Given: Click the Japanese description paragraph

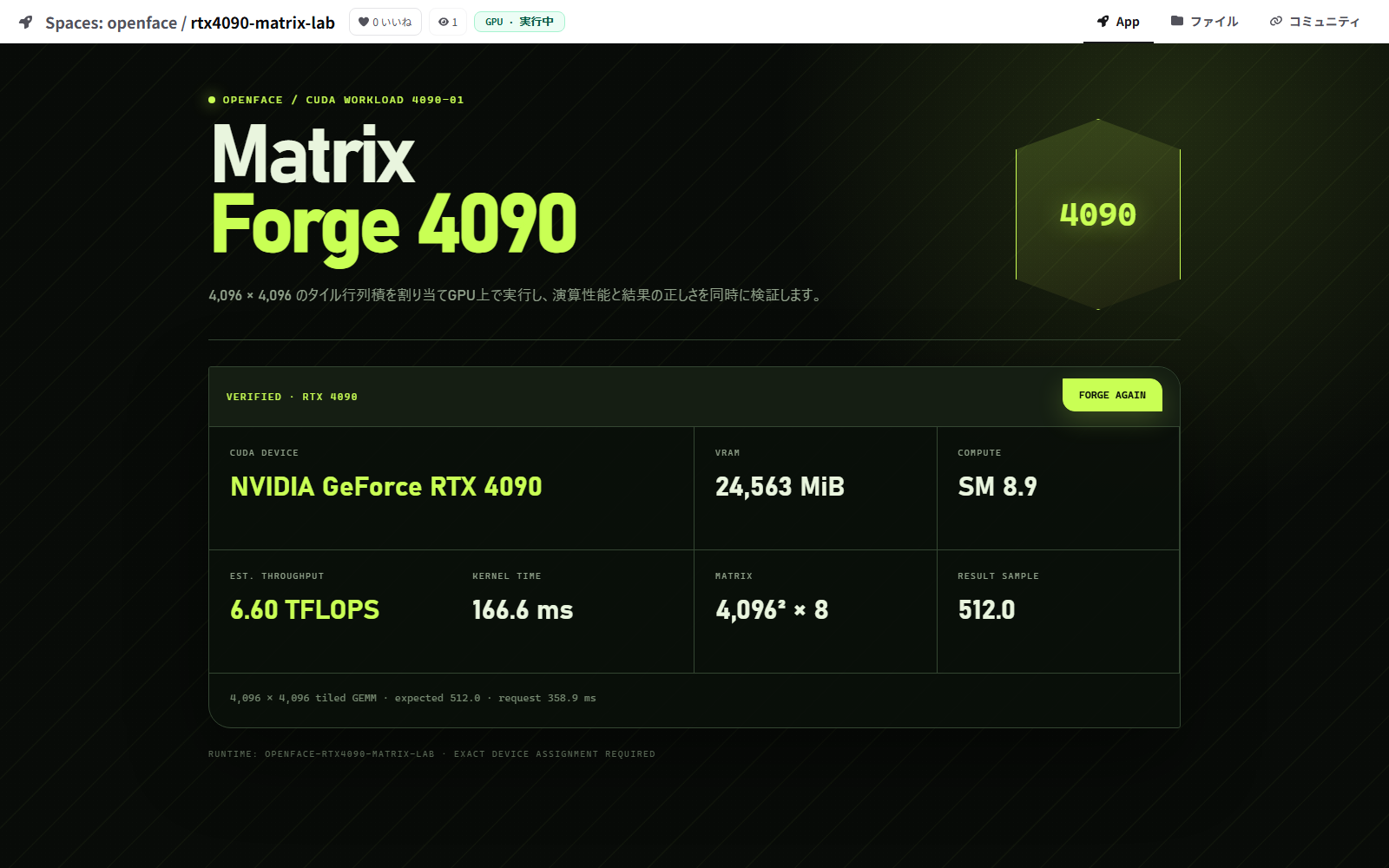Looking at the screenshot, I should [516, 295].
